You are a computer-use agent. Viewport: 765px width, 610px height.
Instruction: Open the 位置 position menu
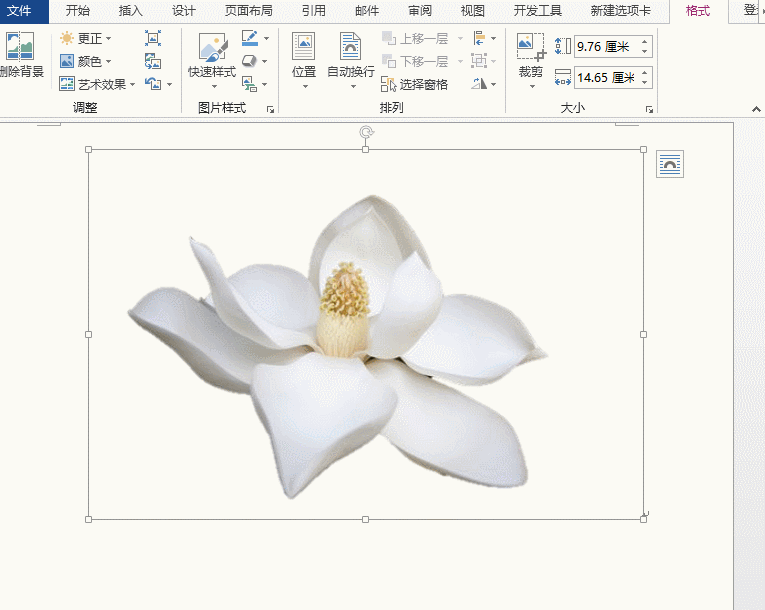coord(304,61)
